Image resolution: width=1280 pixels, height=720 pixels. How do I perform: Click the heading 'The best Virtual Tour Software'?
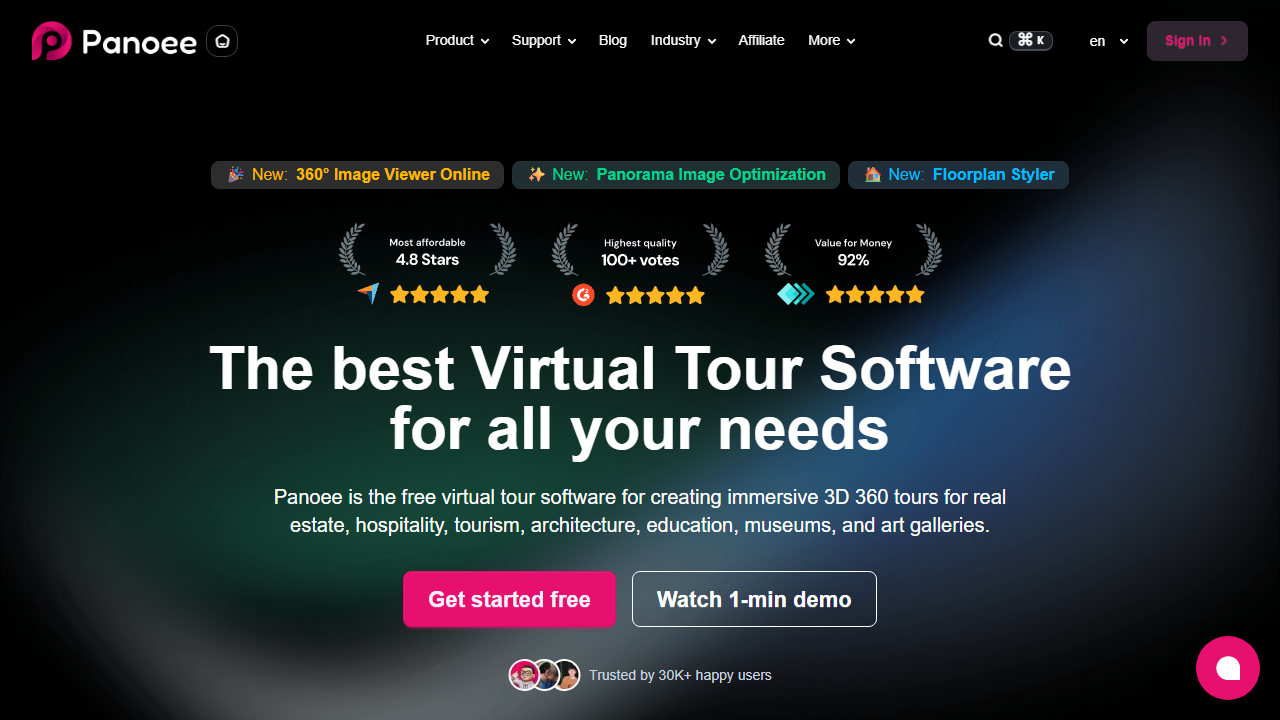pyautogui.click(x=640, y=368)
